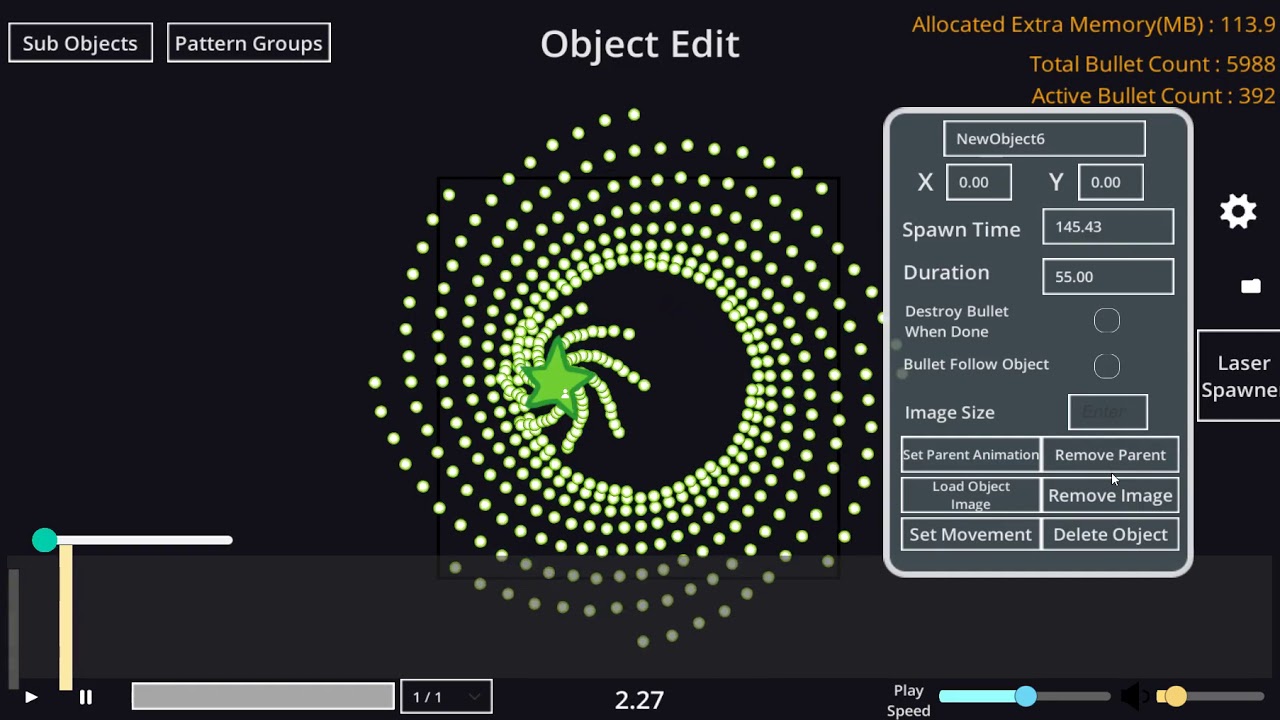Click the gray bar next to pause

pos(263,696)
